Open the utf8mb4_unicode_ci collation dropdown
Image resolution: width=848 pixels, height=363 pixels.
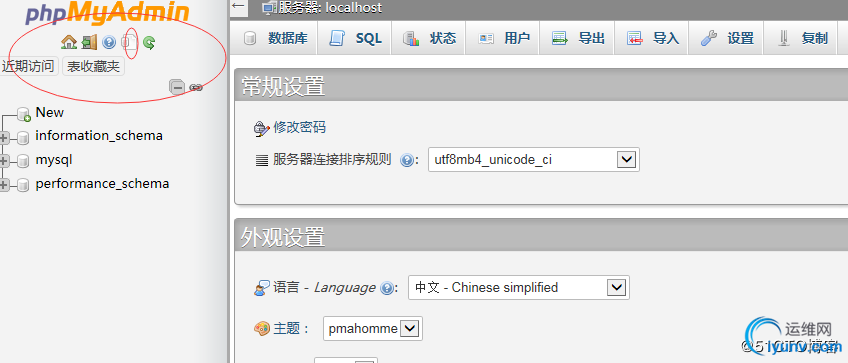534,160
